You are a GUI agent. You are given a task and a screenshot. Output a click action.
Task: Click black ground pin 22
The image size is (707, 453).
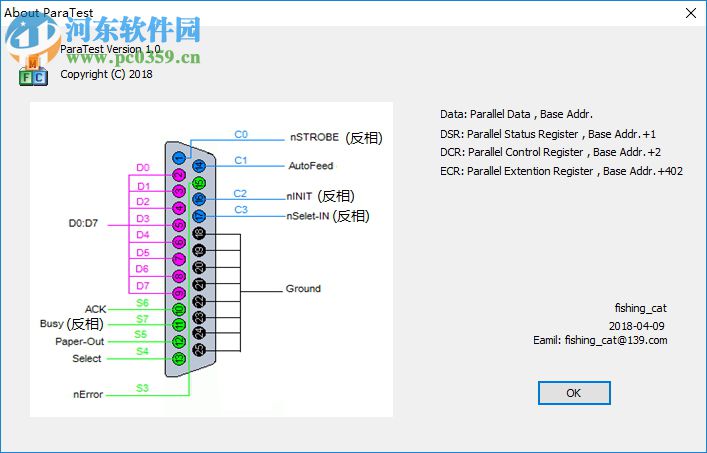[199, 301]
